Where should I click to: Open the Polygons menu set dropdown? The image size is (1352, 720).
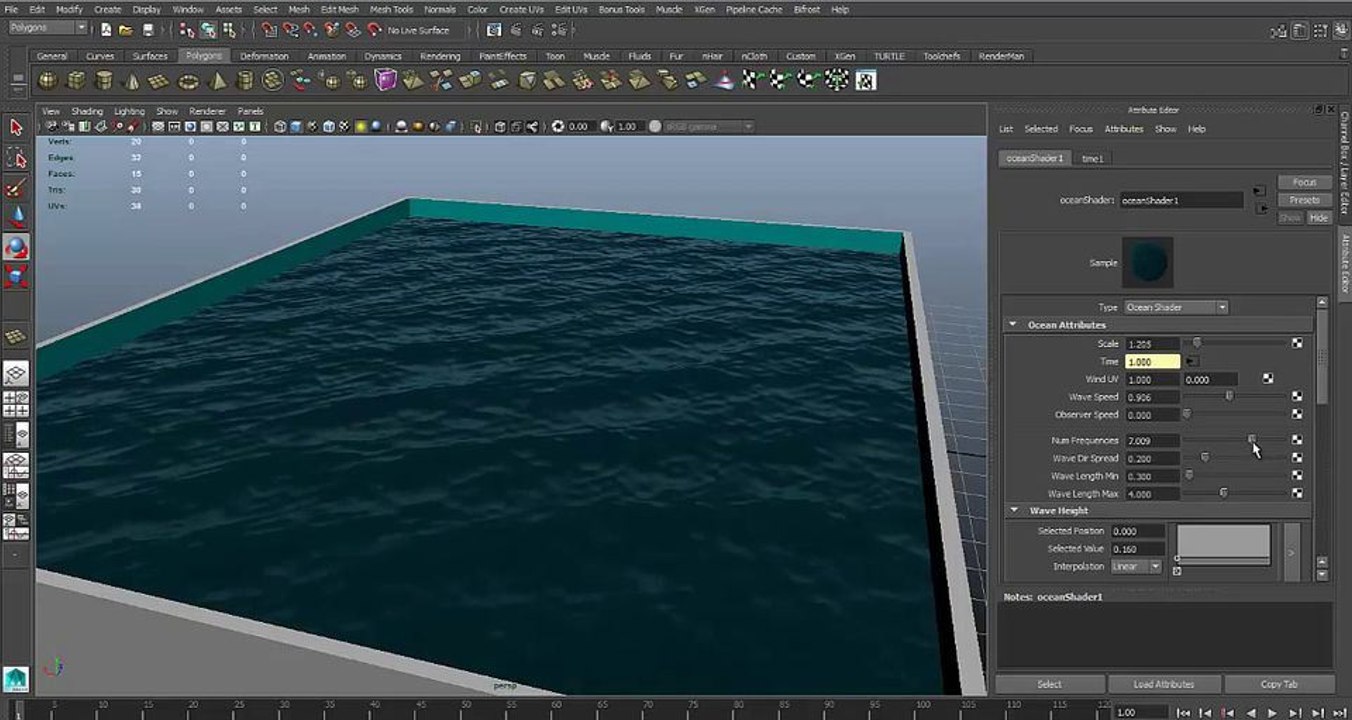click(x=47, y=28)
